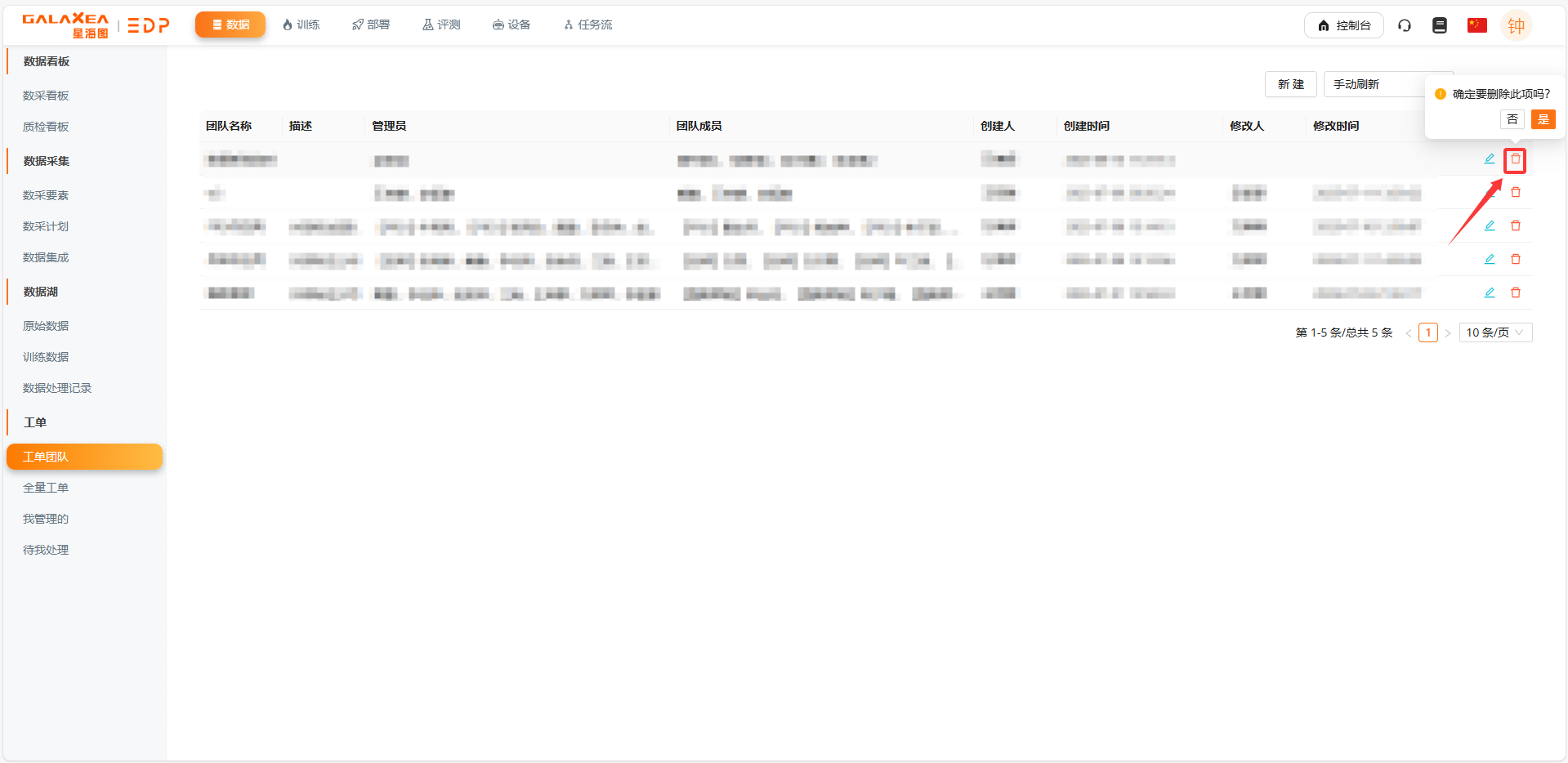Open the 控制台 console button
Screen dimensions: 1568x763
pyautogui.click(x=1343, y=25)
